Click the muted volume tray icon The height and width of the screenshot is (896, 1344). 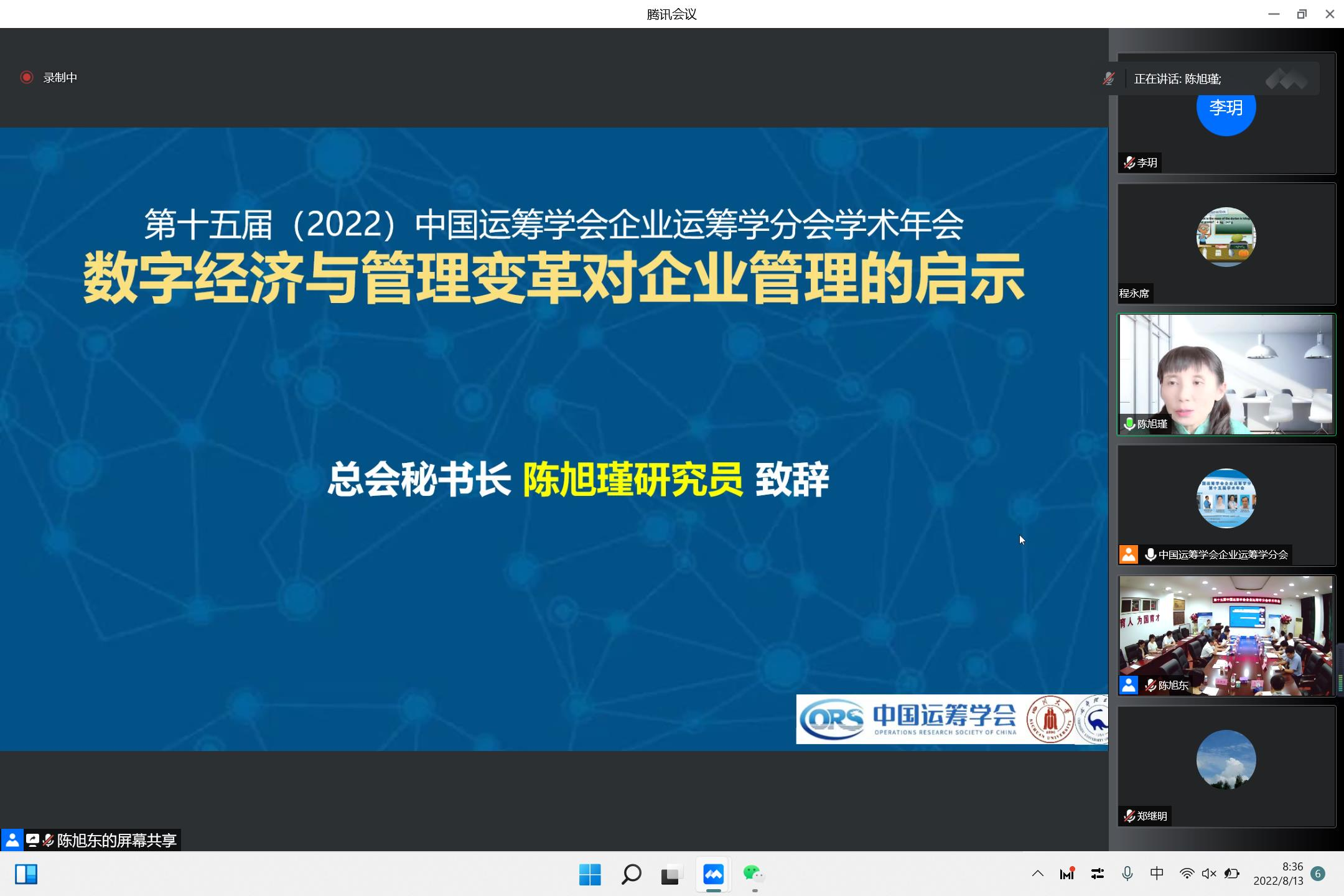click(x=1209, y=874)
